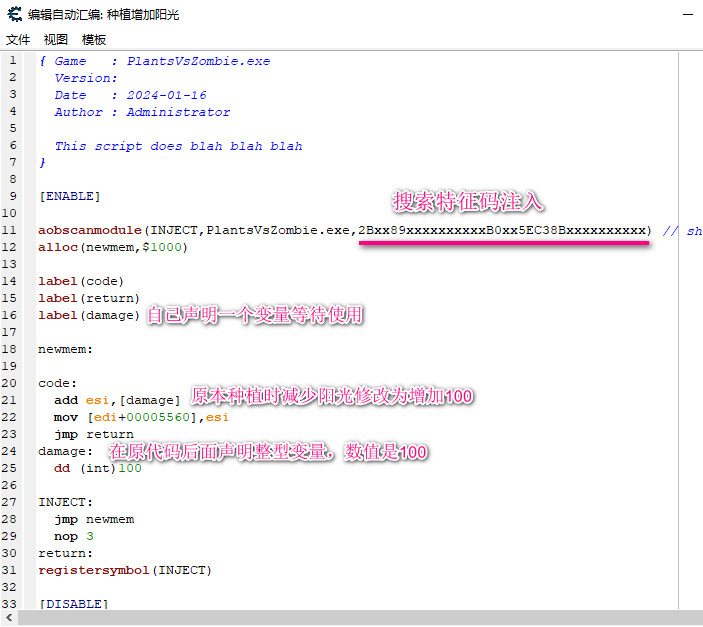Viewport: 703px width, 627px height.
Task: Click the closing brace comment on line 7
Action: [x=43, y=163]
